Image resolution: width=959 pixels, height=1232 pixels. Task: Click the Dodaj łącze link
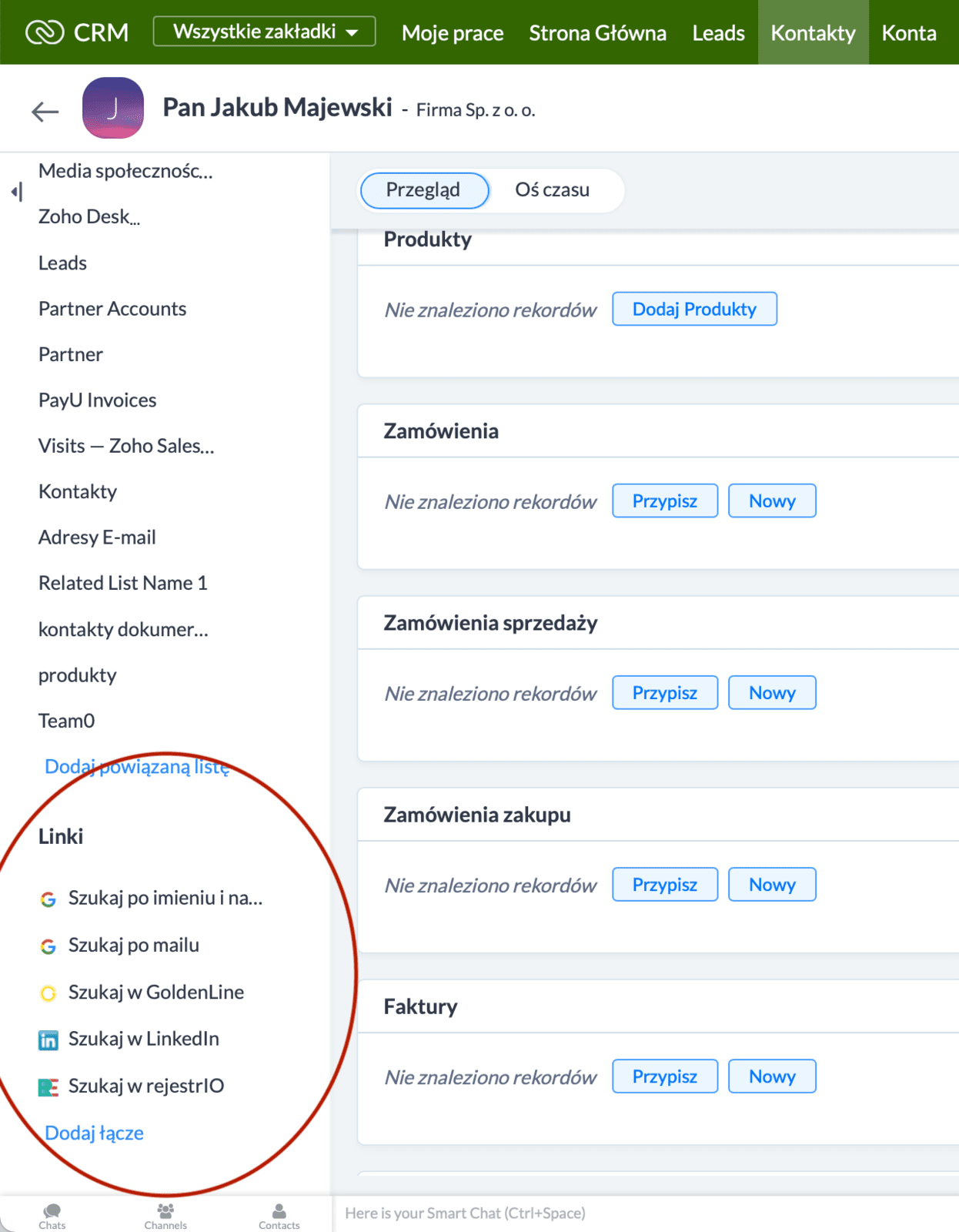point(94,1133)
